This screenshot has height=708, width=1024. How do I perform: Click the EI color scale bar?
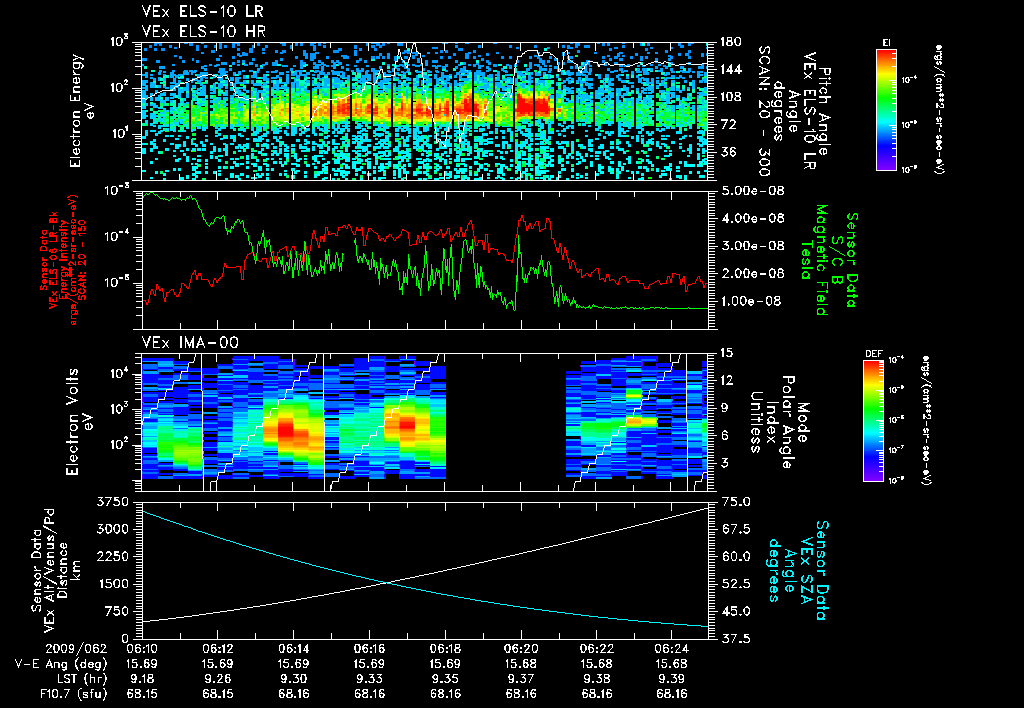886,109
